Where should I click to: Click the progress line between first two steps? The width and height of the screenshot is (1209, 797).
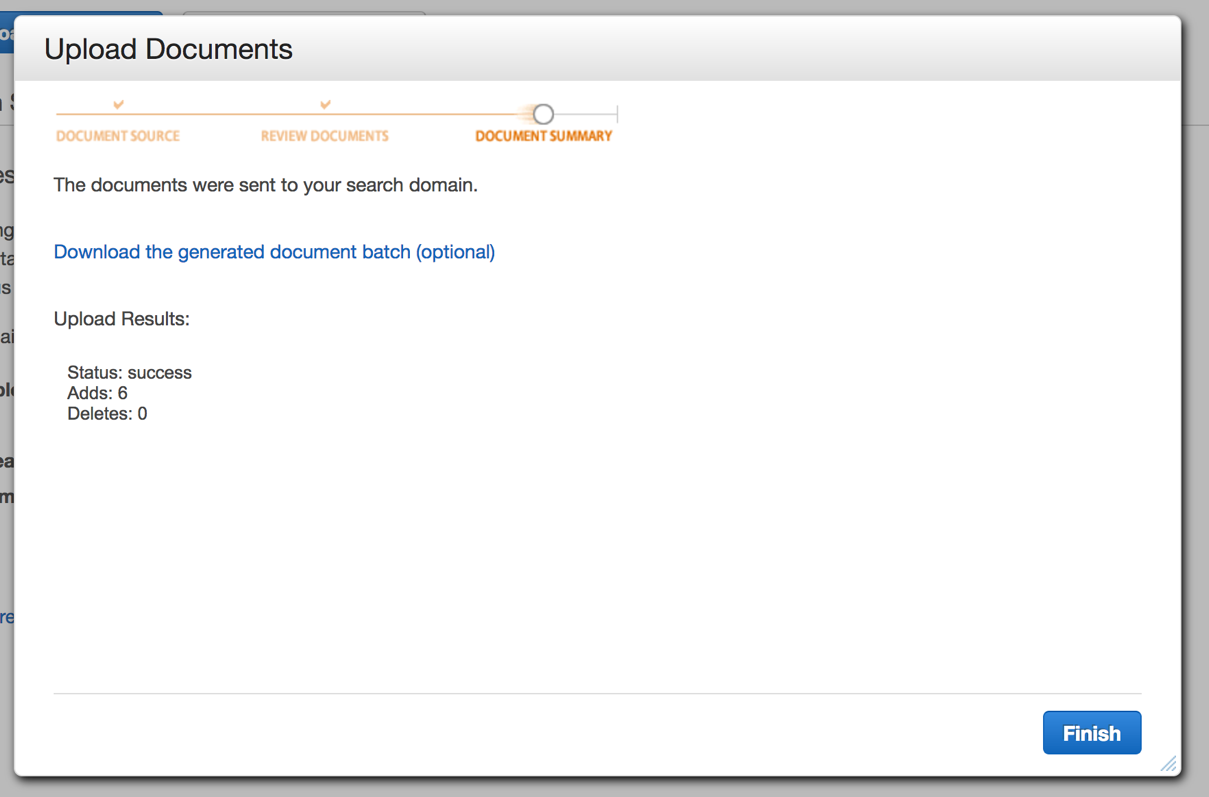pos(222,114)
